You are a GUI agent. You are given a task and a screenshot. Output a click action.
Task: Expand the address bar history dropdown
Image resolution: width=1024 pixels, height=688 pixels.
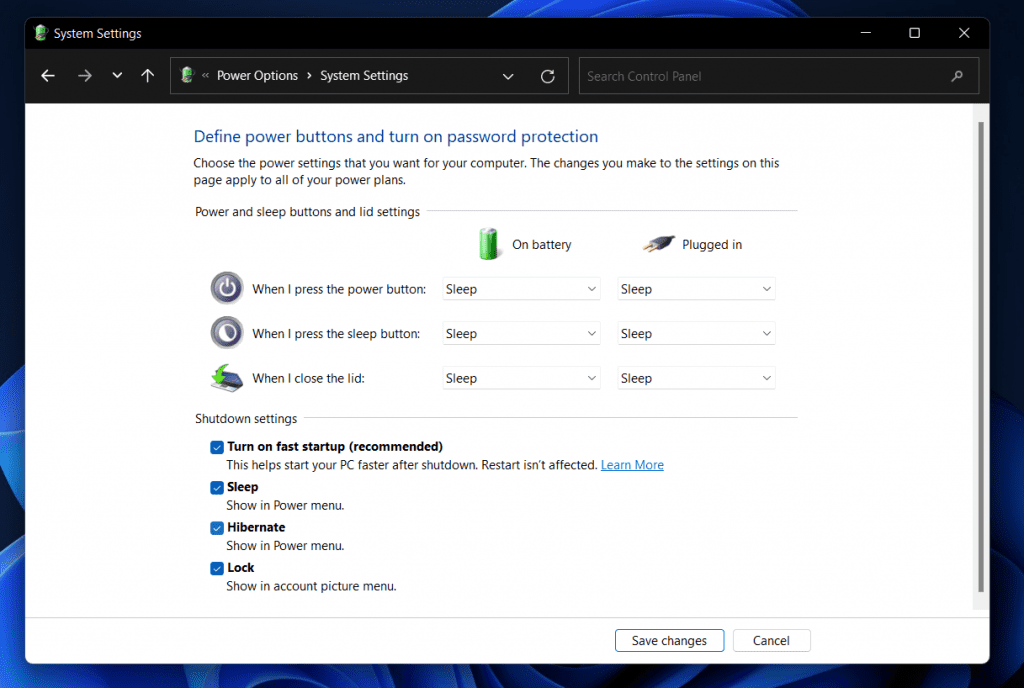(508, 75)
